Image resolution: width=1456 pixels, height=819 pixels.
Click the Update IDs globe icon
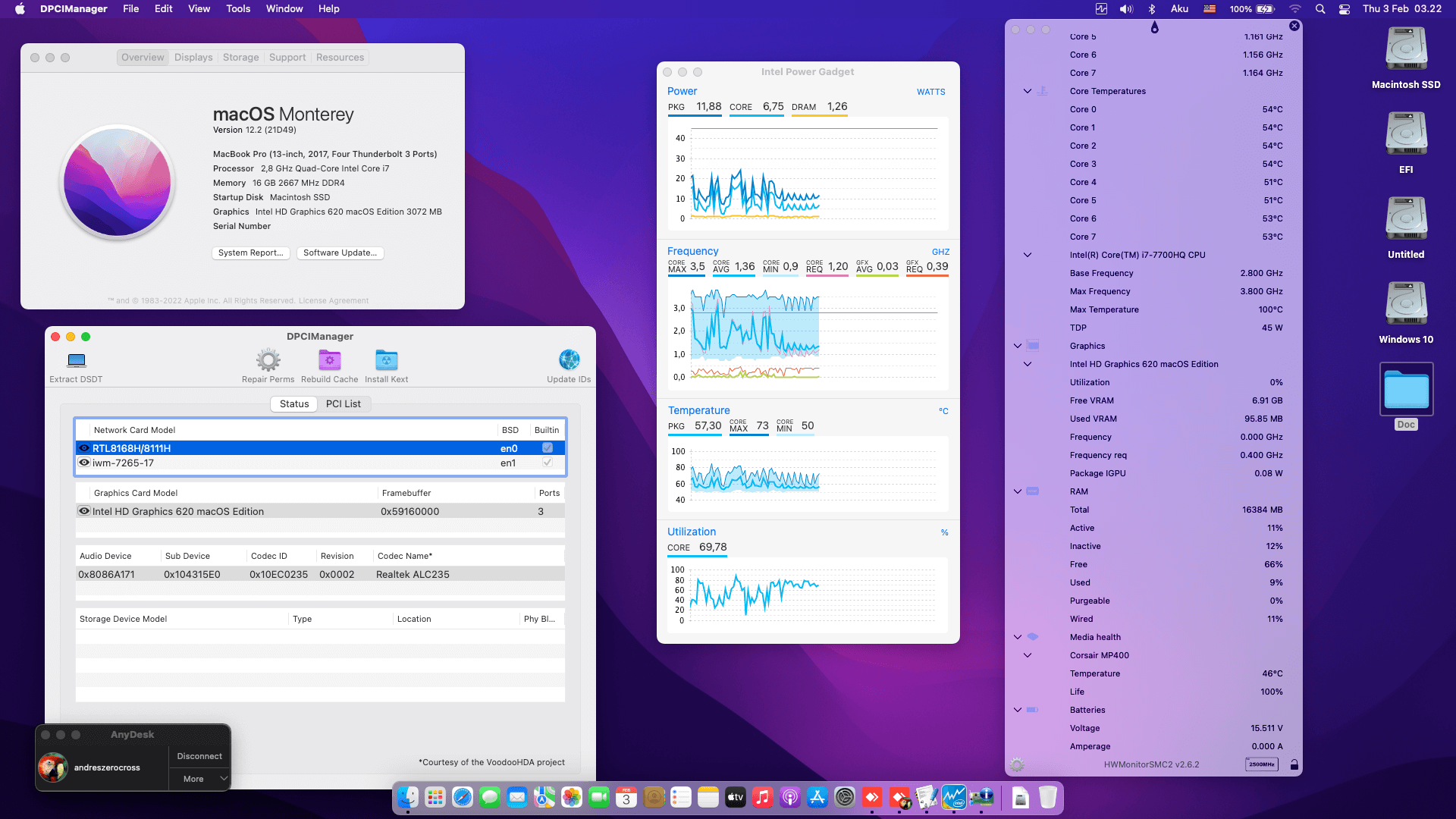pos(569,360)
